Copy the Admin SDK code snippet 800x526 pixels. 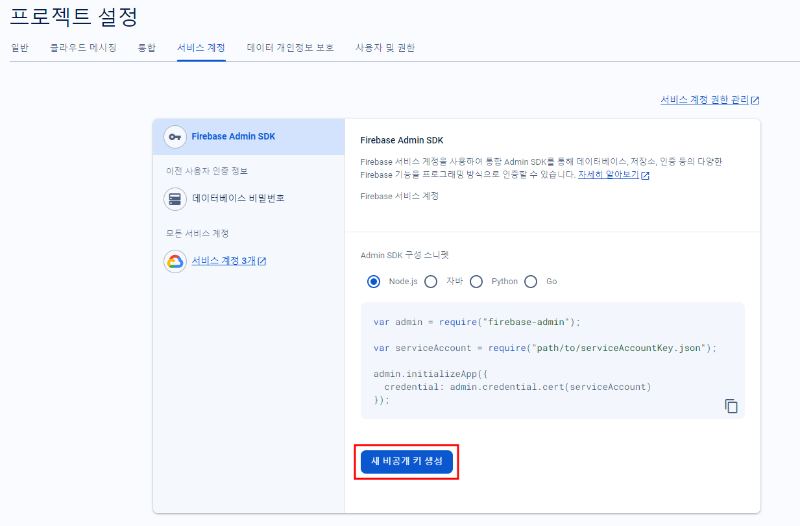pos(731,406)
